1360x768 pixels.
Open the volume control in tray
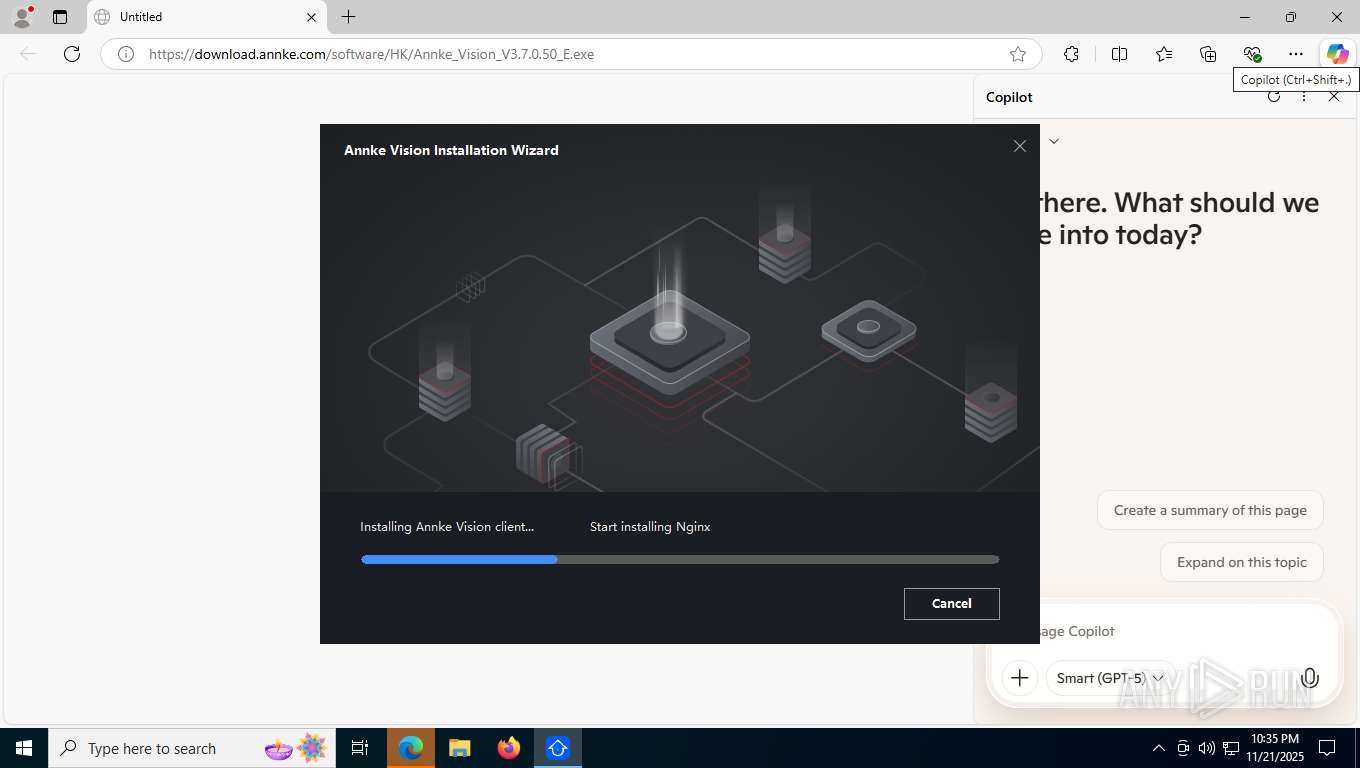1207,748
